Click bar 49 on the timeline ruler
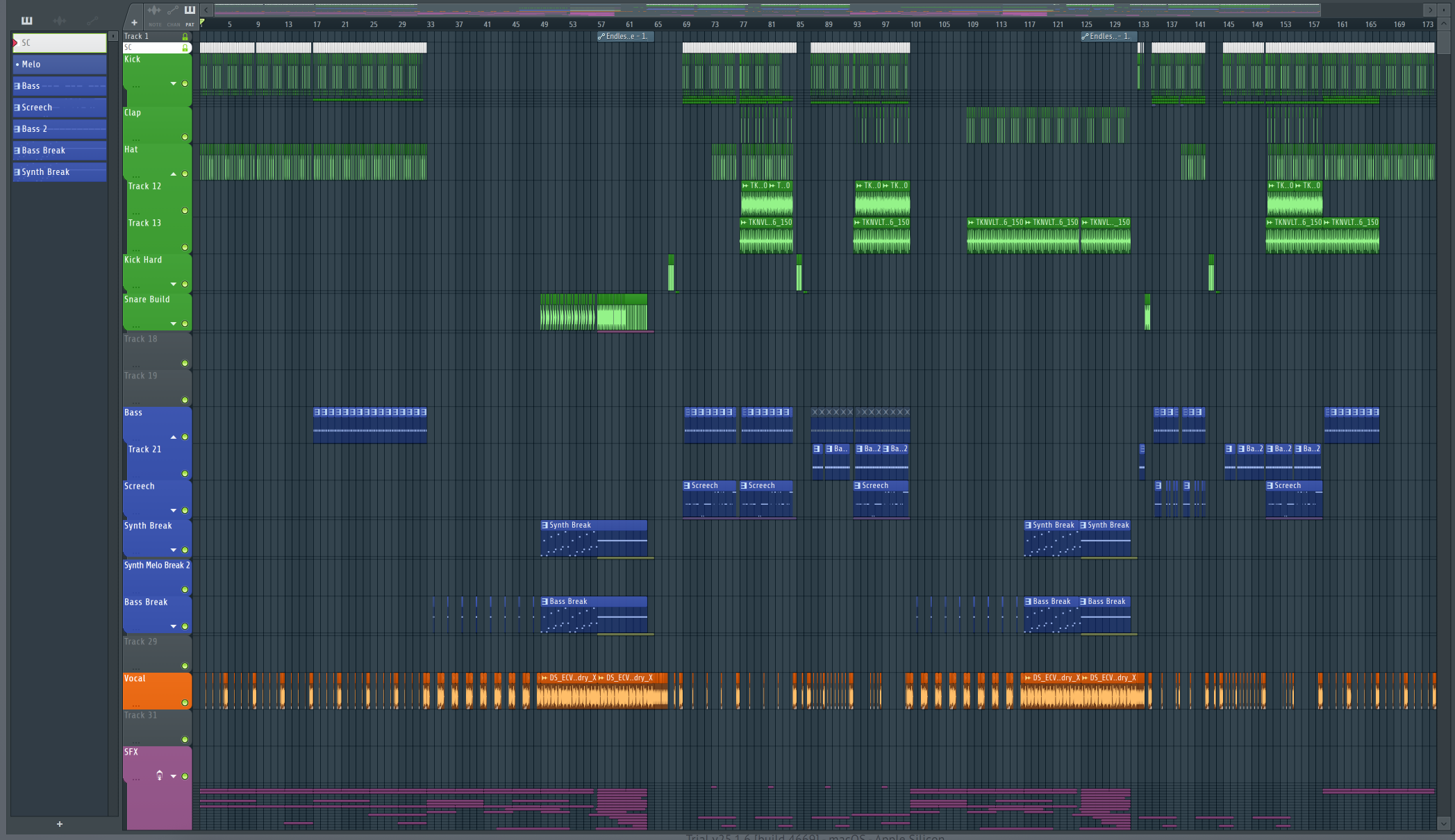The width and height of the screenshot is (1455, 840). click(x=544, y=24)
